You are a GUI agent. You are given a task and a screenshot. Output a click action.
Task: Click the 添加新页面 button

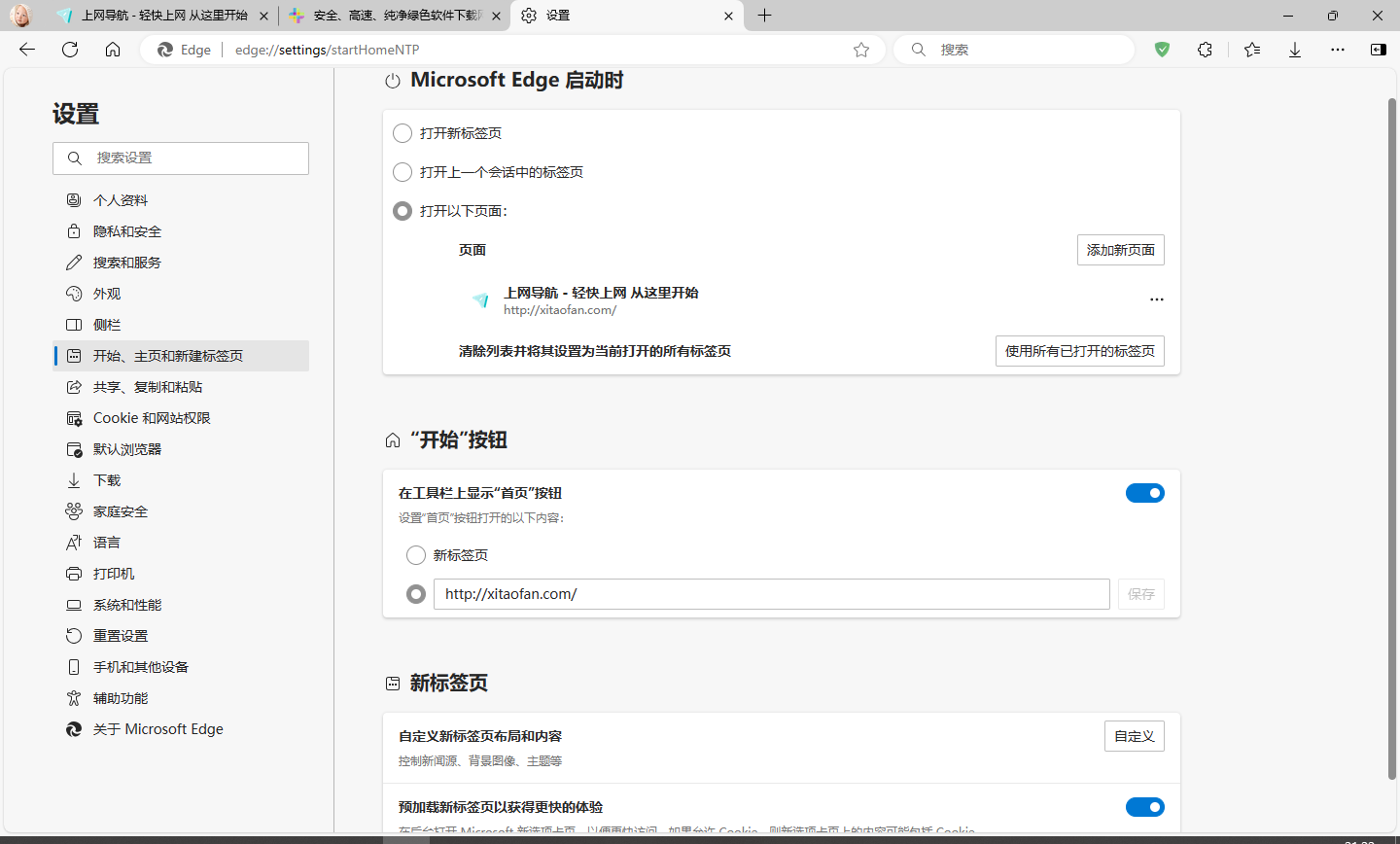pyautogui.click(x=1120, y=250)
